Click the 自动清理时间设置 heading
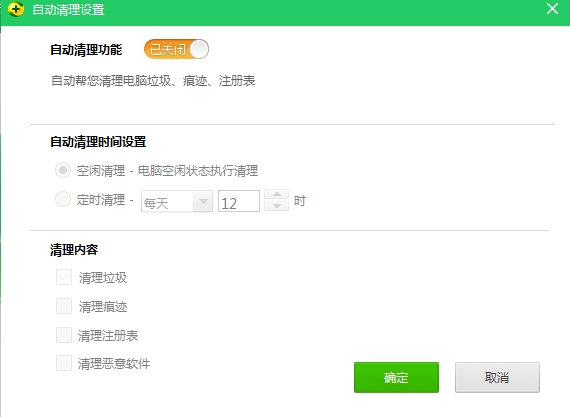 coord(98,141)
